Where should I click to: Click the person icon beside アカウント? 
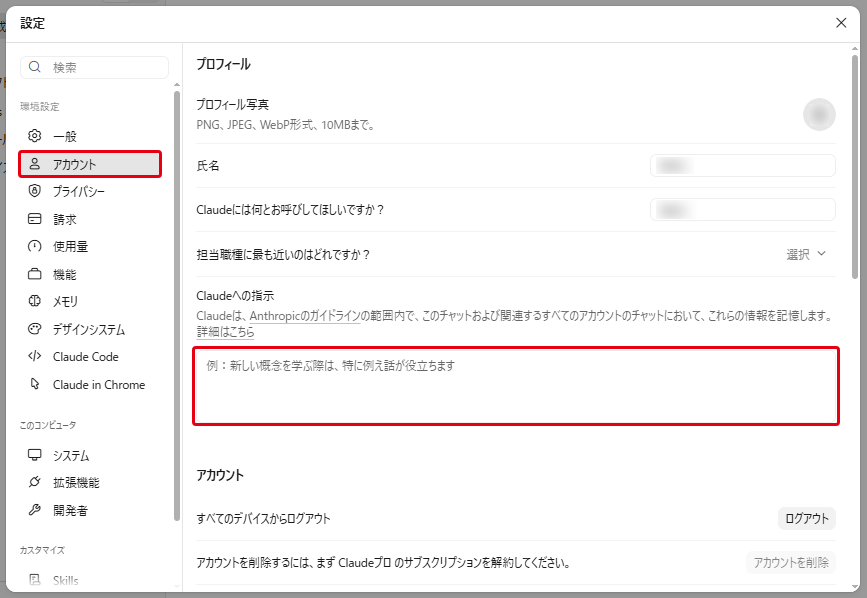35,164
